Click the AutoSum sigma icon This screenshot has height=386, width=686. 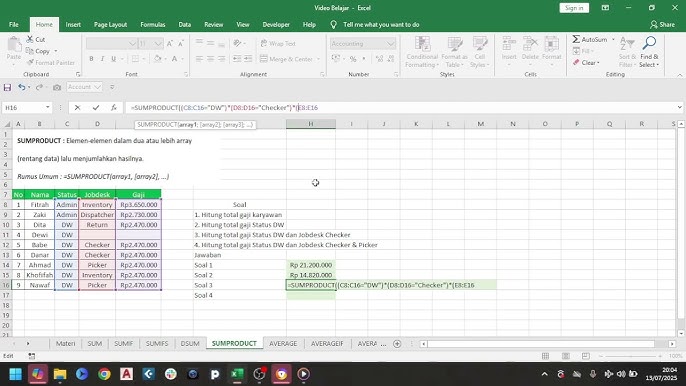pos(576,39)
